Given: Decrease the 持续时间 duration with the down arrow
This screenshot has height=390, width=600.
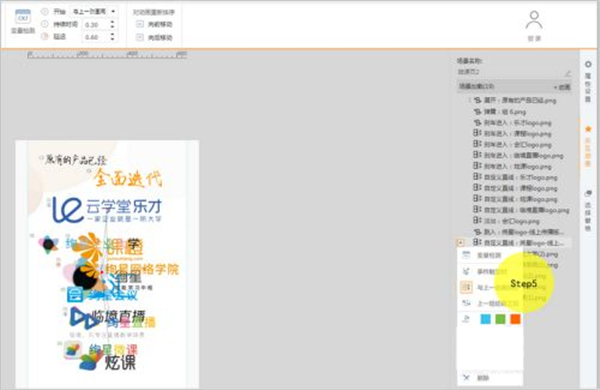Looking at the screenshot, I should (112, 27).
